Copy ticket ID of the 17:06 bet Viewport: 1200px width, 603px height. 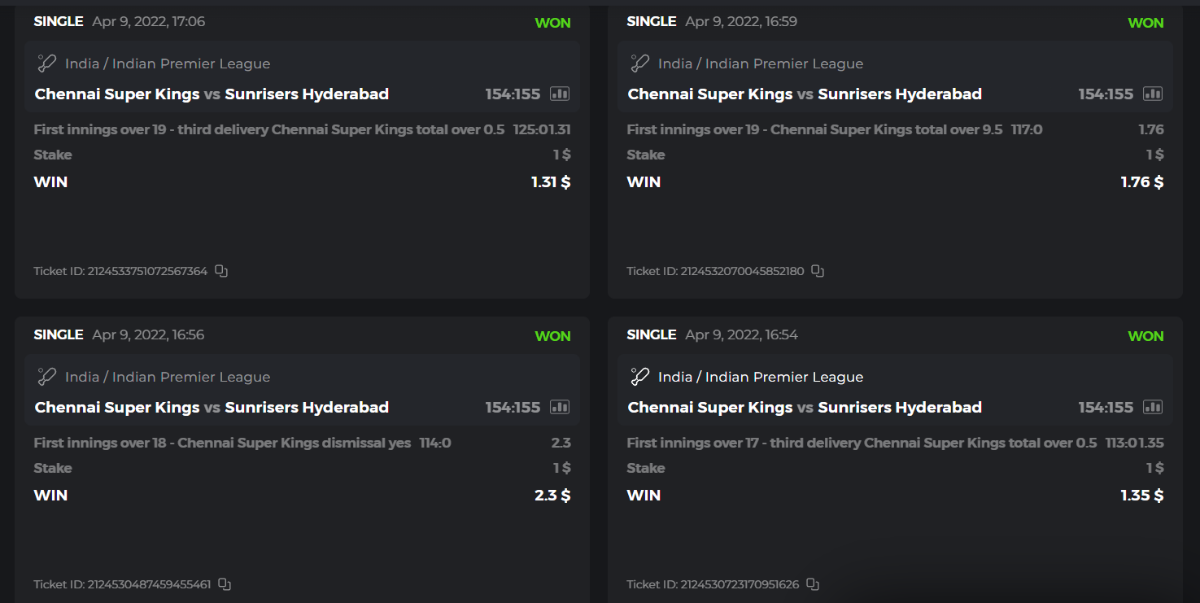click(x=221, y=271)
